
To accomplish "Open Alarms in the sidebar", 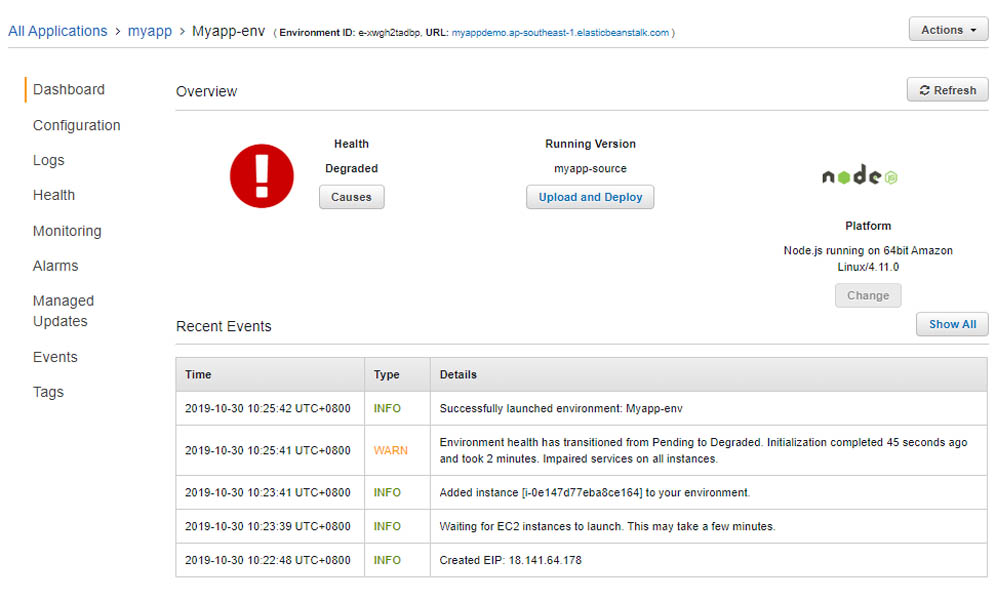I will [x=55, y=265].
